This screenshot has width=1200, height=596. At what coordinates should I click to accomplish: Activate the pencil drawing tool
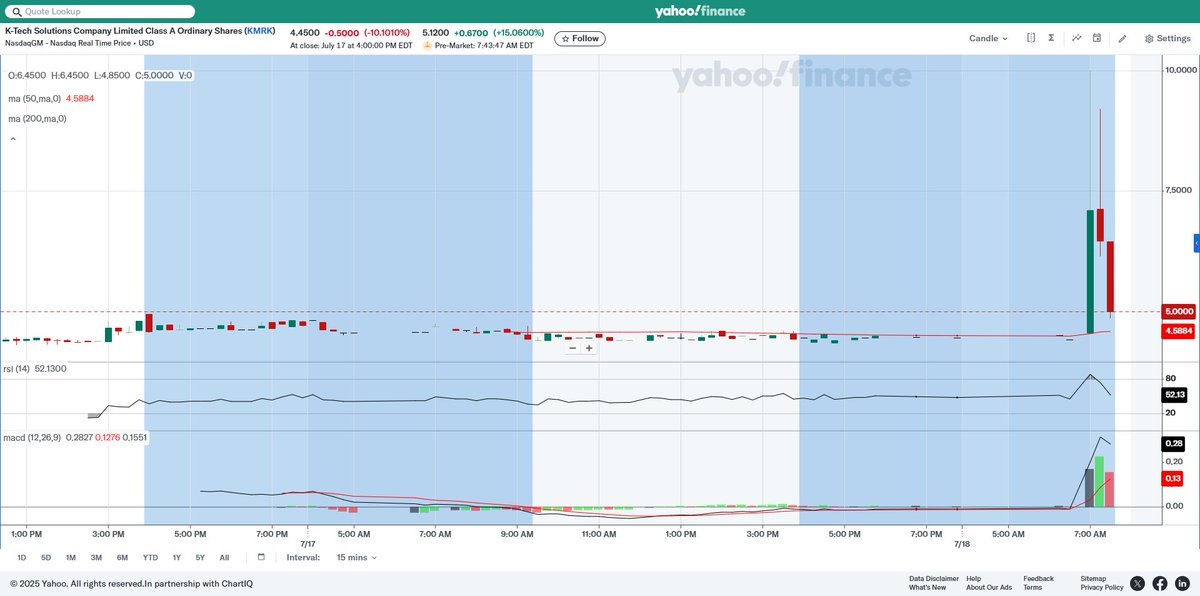(1122, 38)
